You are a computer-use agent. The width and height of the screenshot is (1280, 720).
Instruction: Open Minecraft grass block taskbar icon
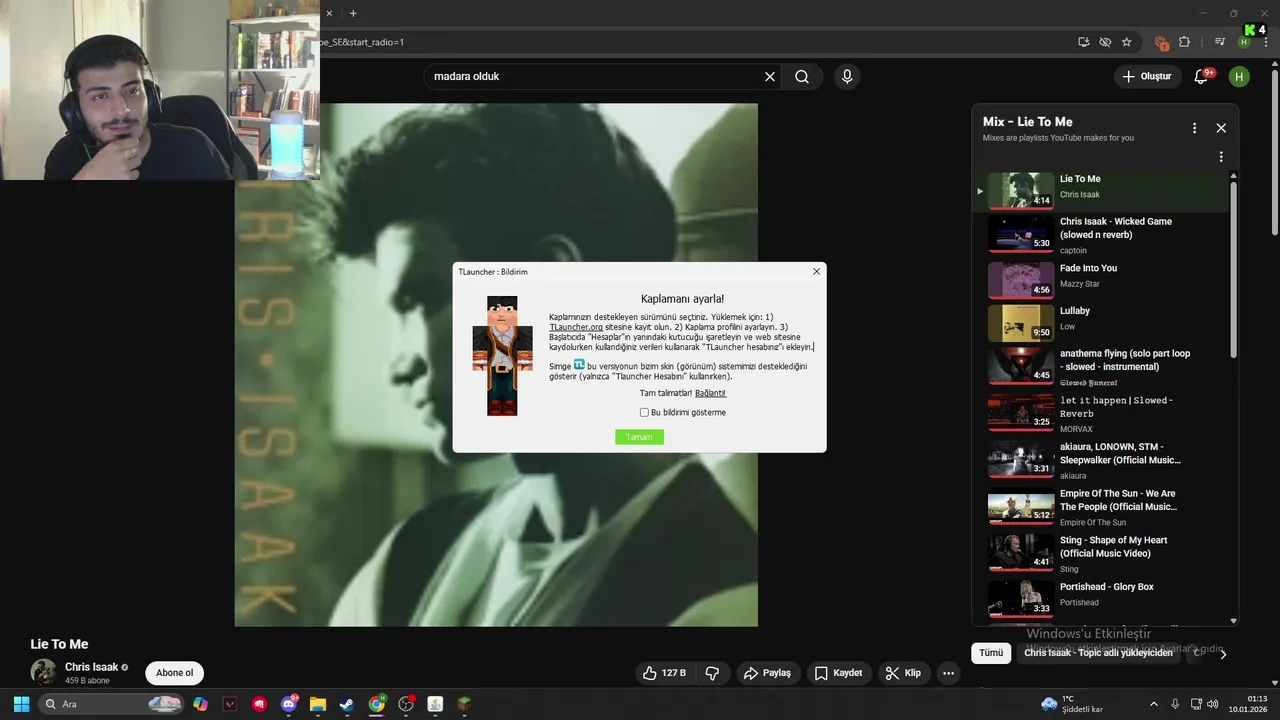click(x=465, y=704)
